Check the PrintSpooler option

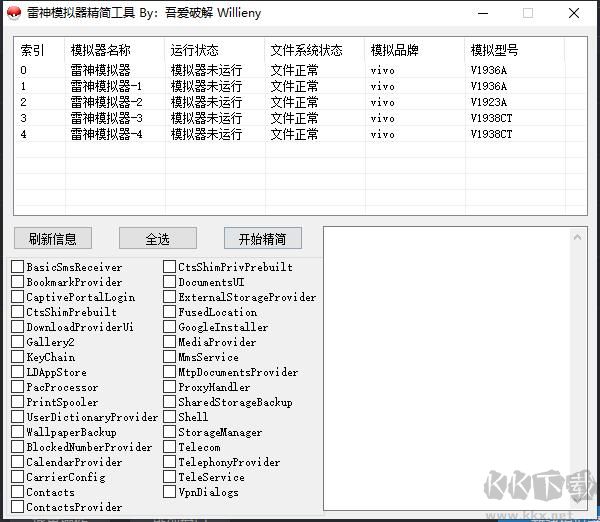pyautogui.click(x=18, y=402)
